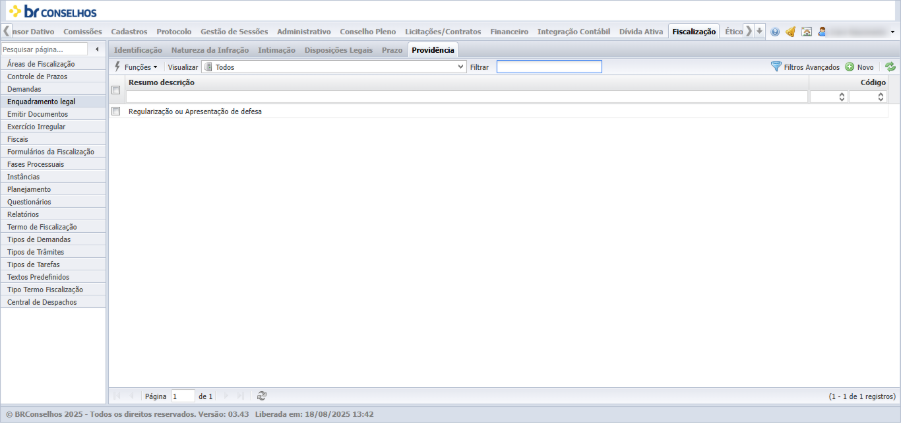Open Questionários in sidebar
Image resolution: width=901 pixels, height=423 pixels.
point(53,202)
